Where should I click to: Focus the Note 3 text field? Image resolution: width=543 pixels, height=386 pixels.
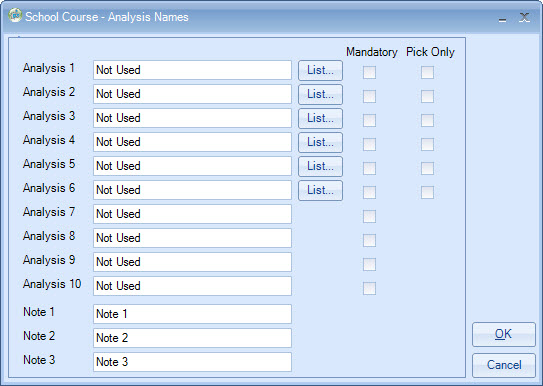(192, 362)
